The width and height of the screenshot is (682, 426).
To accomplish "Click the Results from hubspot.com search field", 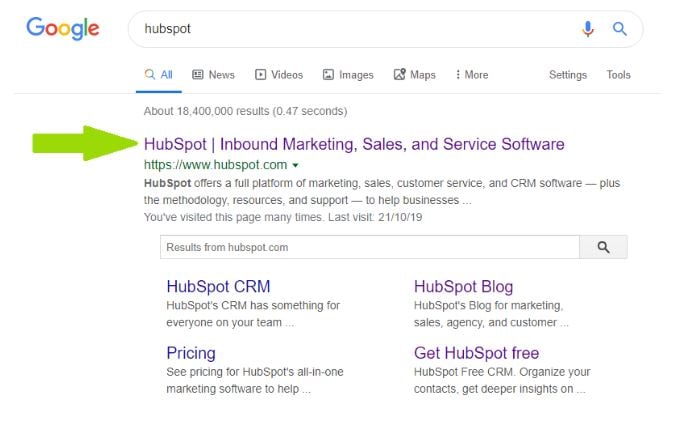I will tap(370, 247).
